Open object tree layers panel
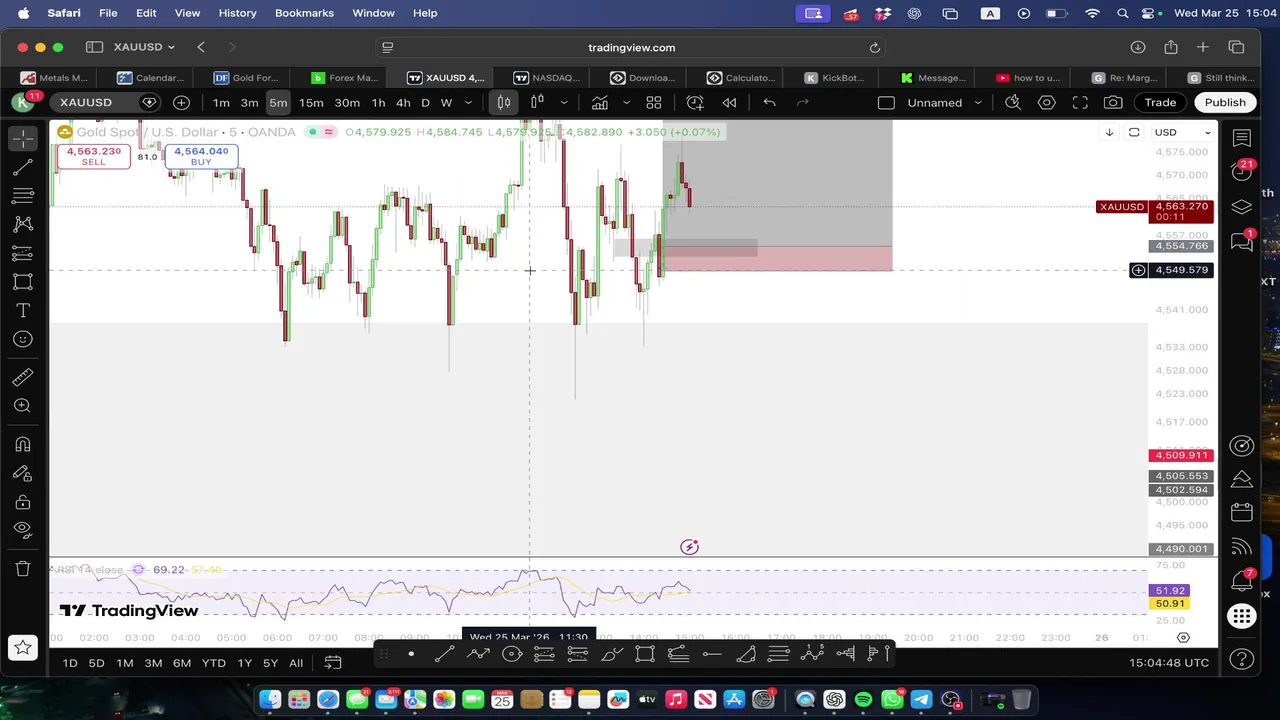The height and width of the screenshot is (720, 1280). pyautogui.click(x=1241, y=207)
